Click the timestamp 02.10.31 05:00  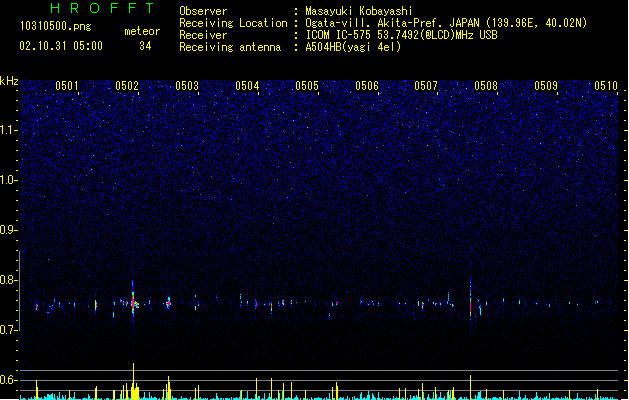click(x=61, y=46)
